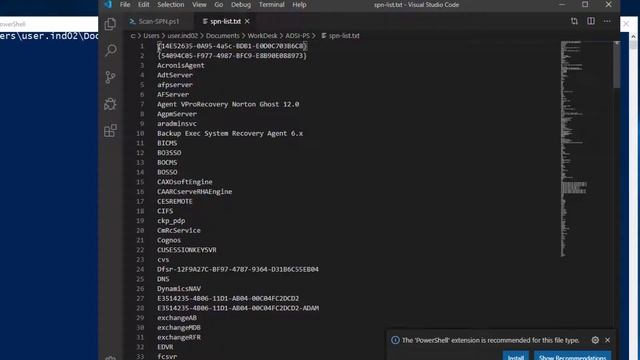Open the More Actions ellipsis menu
The height and width of the screenshot is (360, 640).
(607, 21)
